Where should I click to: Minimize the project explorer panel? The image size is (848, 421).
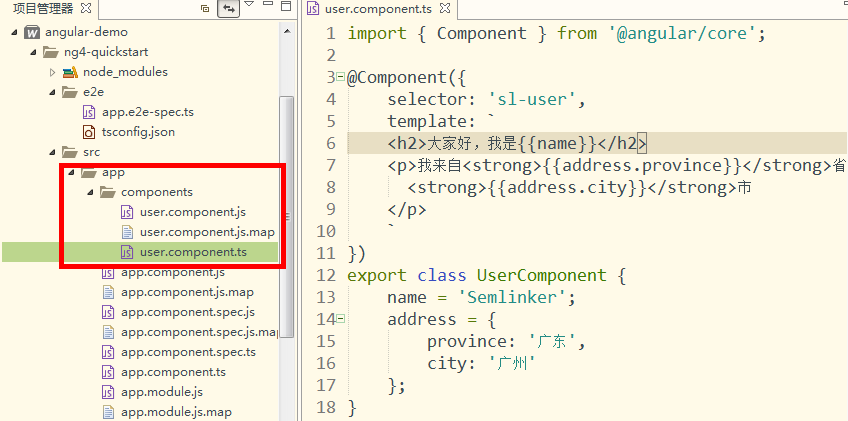click(268, 4)
